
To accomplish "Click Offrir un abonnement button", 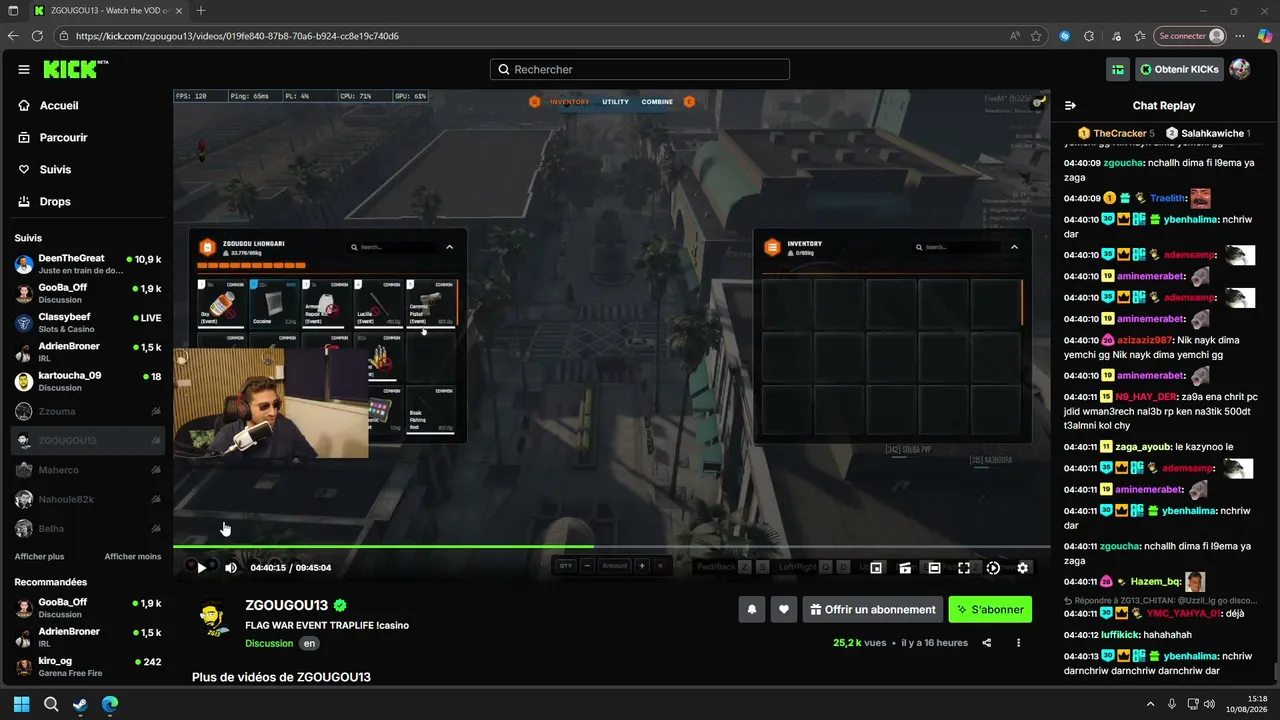I will (872, 609).
